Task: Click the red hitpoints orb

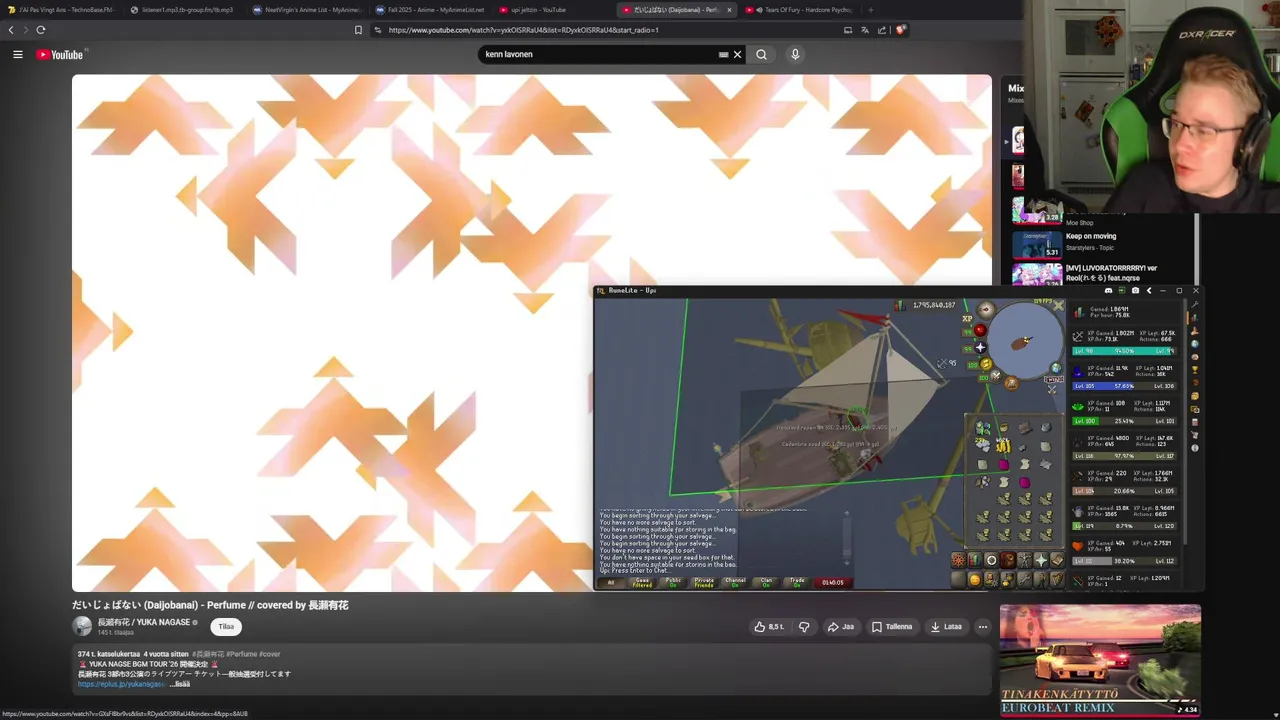Action: [980, 330]
